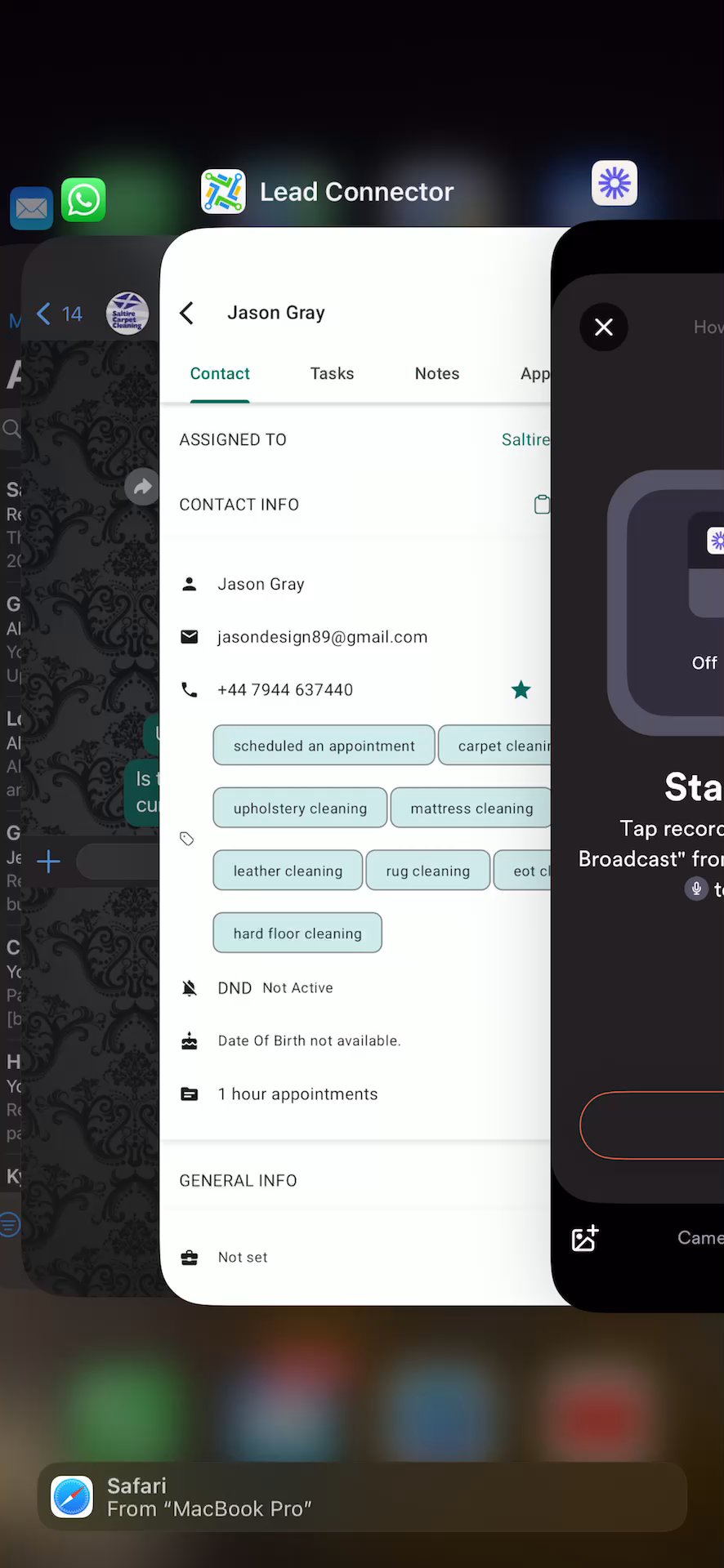The height and width of the screenshot is (1568, 724).
Task: Tap the DND muted bell icon
Action: coord(190,988)
